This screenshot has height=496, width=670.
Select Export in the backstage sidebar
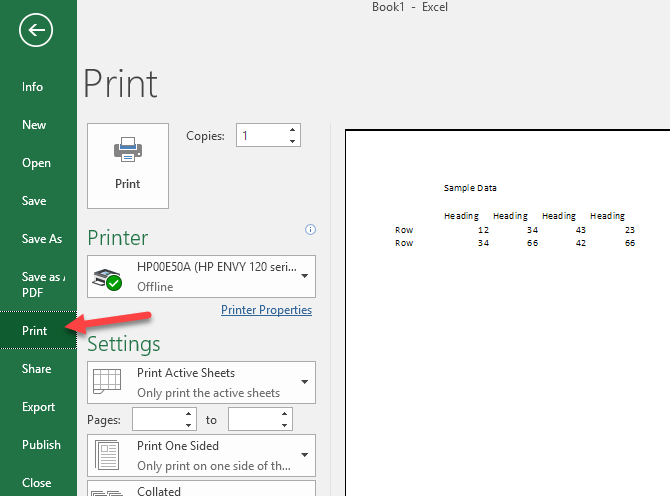coord(38,407)
